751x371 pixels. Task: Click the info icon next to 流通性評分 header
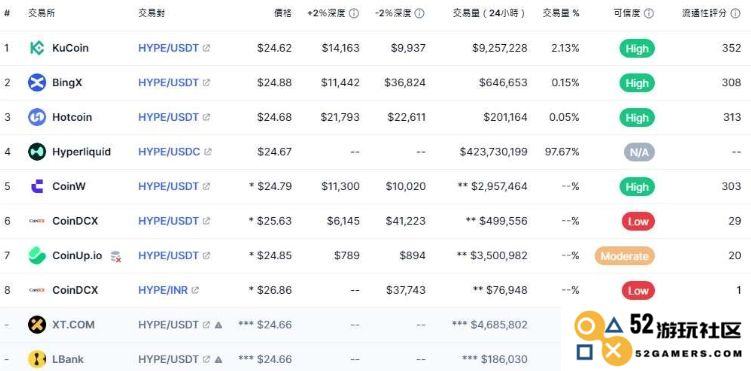[x=736, y=13]
